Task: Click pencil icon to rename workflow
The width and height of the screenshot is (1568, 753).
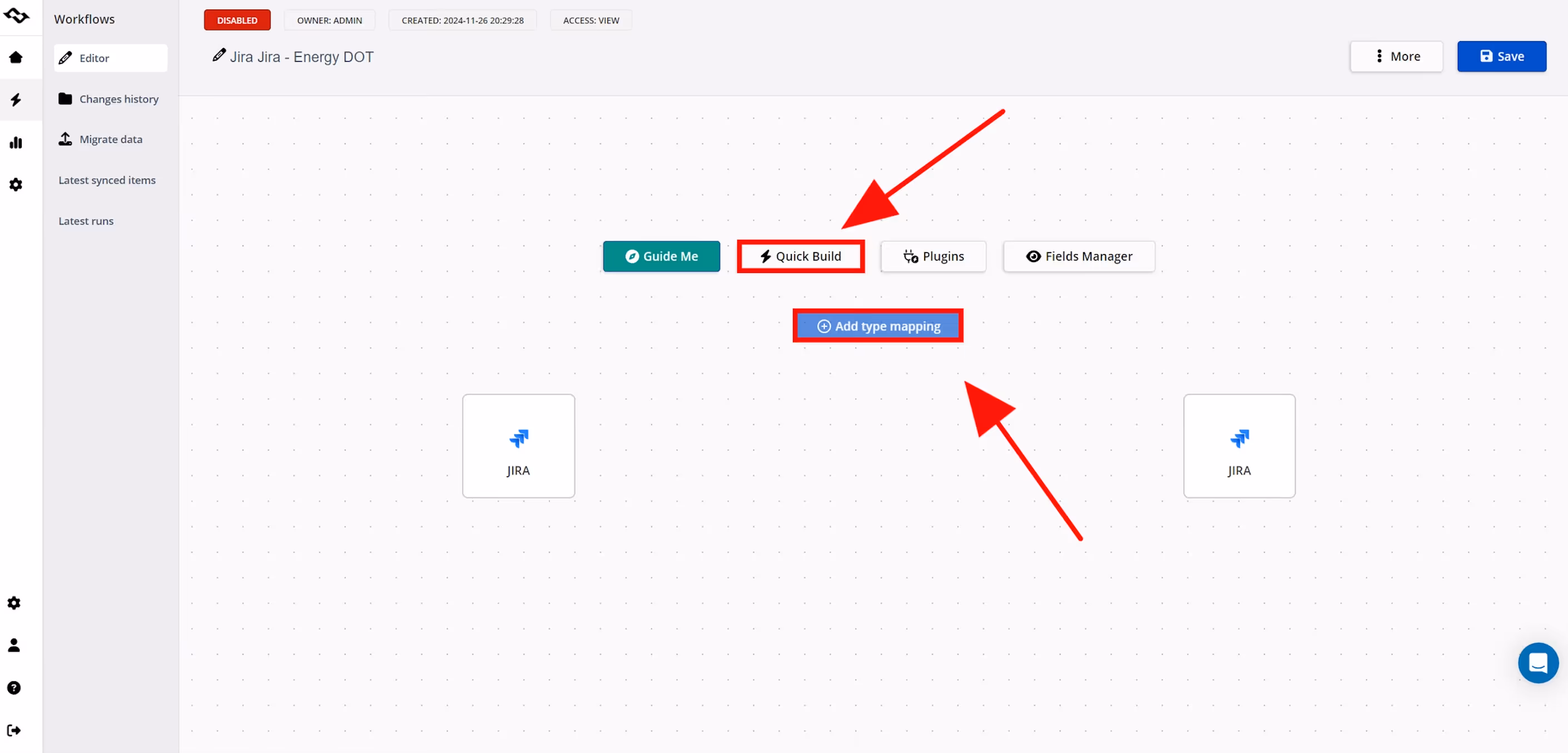Action: pos(219,56)
